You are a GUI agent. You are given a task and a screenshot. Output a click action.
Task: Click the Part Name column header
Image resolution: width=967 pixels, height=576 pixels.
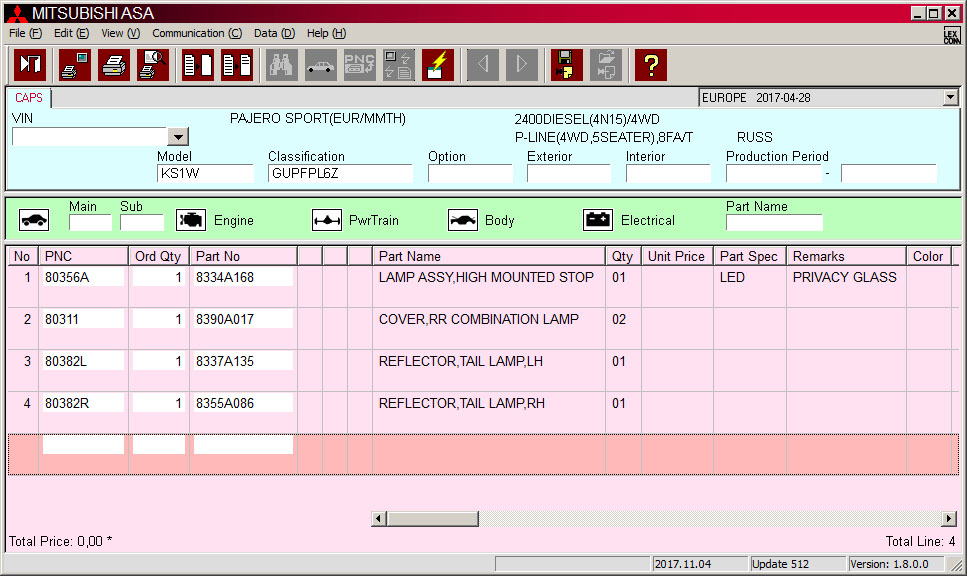(488, 256)
